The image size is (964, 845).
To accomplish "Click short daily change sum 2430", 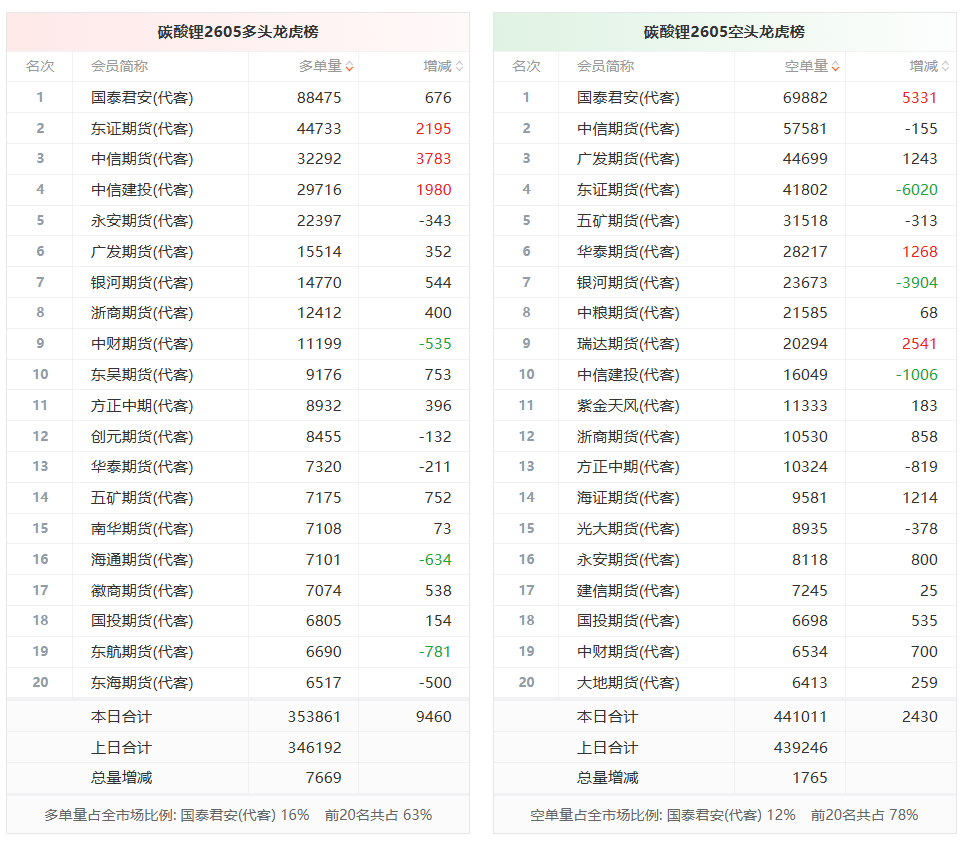I will (920, 717).
